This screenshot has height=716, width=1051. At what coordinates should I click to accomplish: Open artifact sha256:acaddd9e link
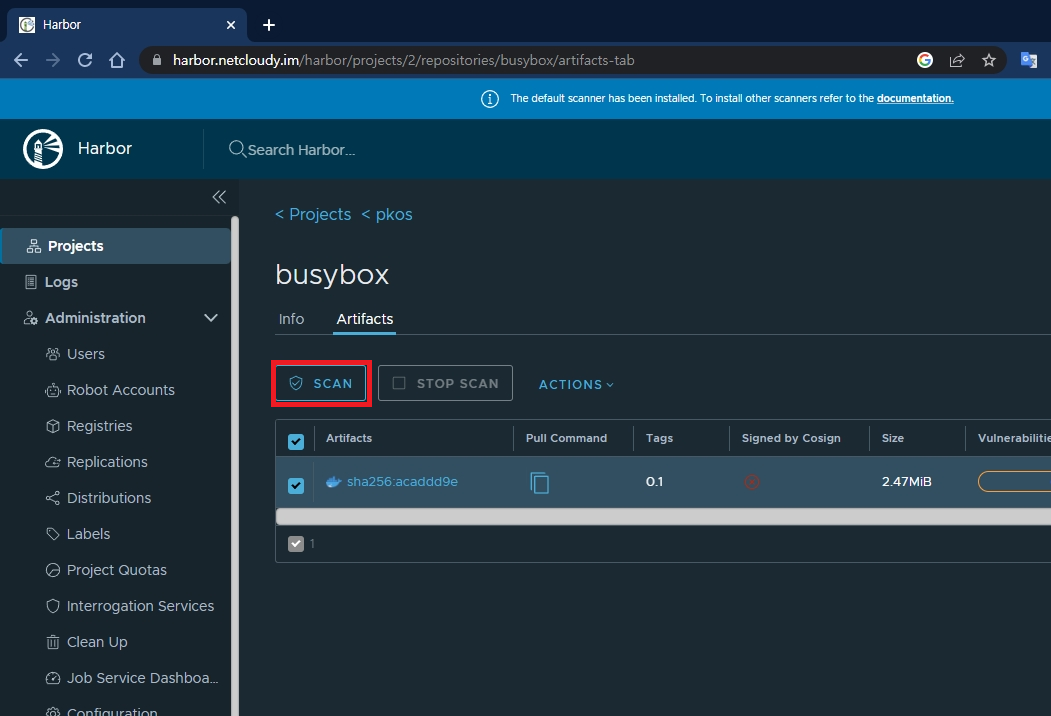402,482
